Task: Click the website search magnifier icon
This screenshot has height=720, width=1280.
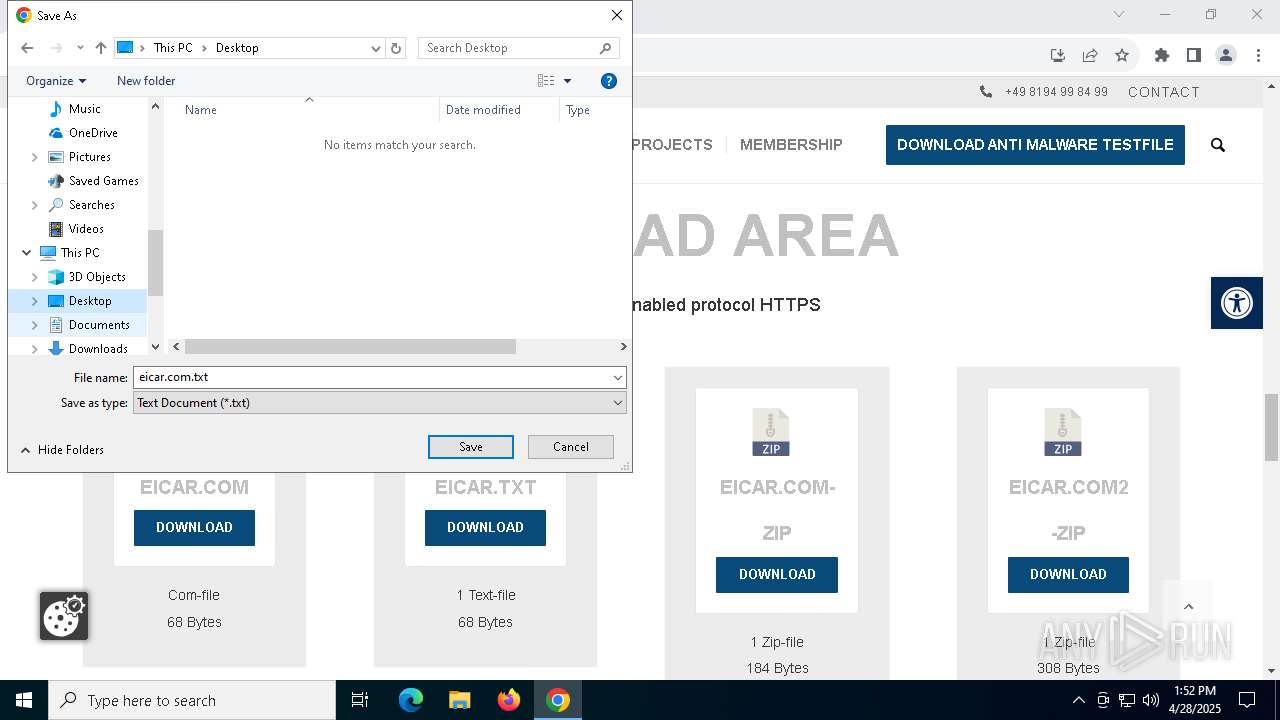Action: tap(1218, 145)
